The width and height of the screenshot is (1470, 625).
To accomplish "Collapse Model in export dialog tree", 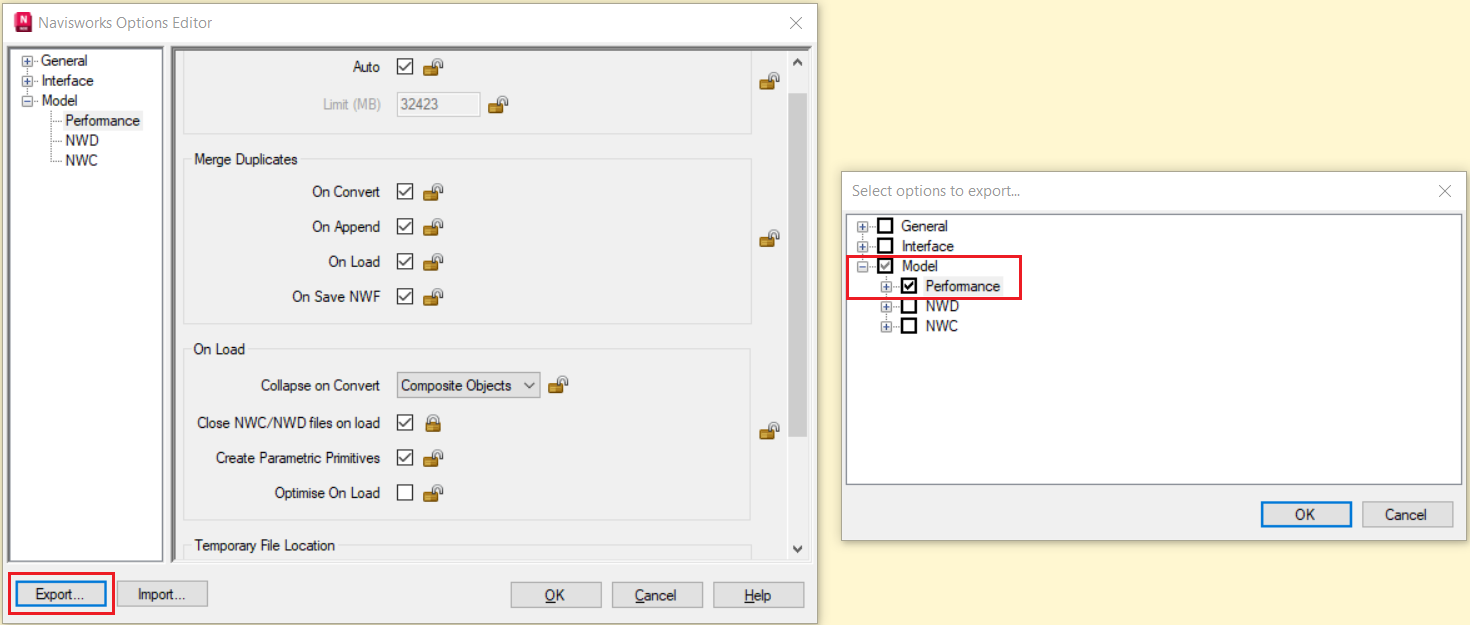I will coord(863,267).
